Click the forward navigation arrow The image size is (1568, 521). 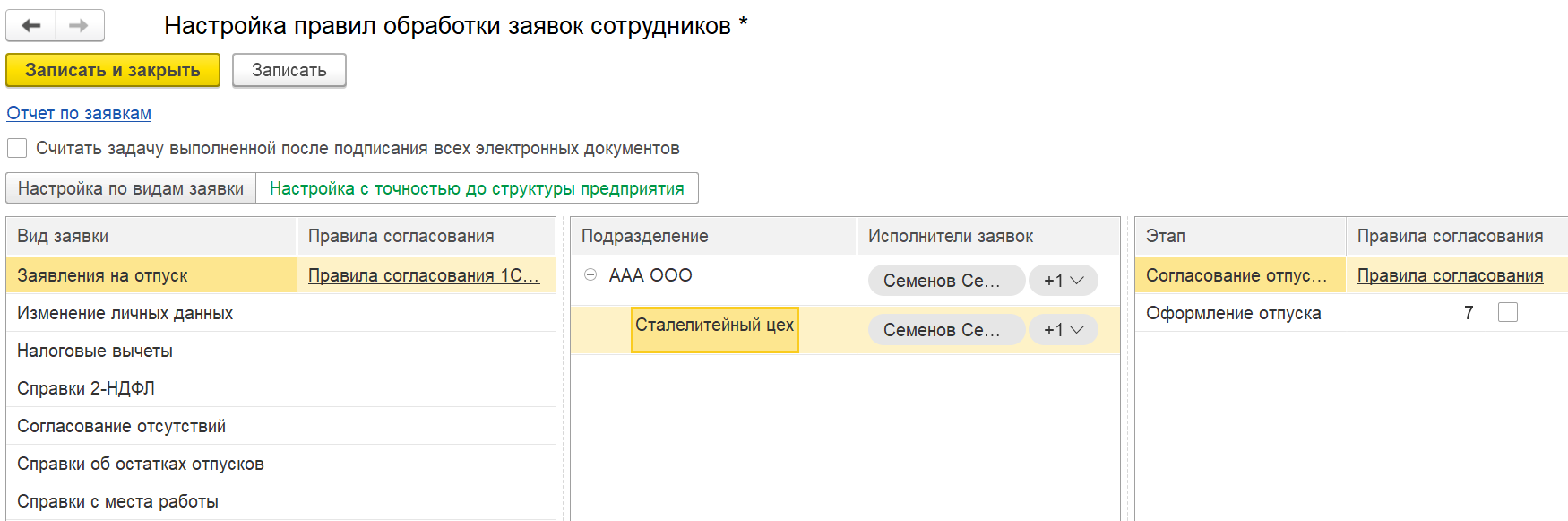pyautogui.click(x=79, y=26)
